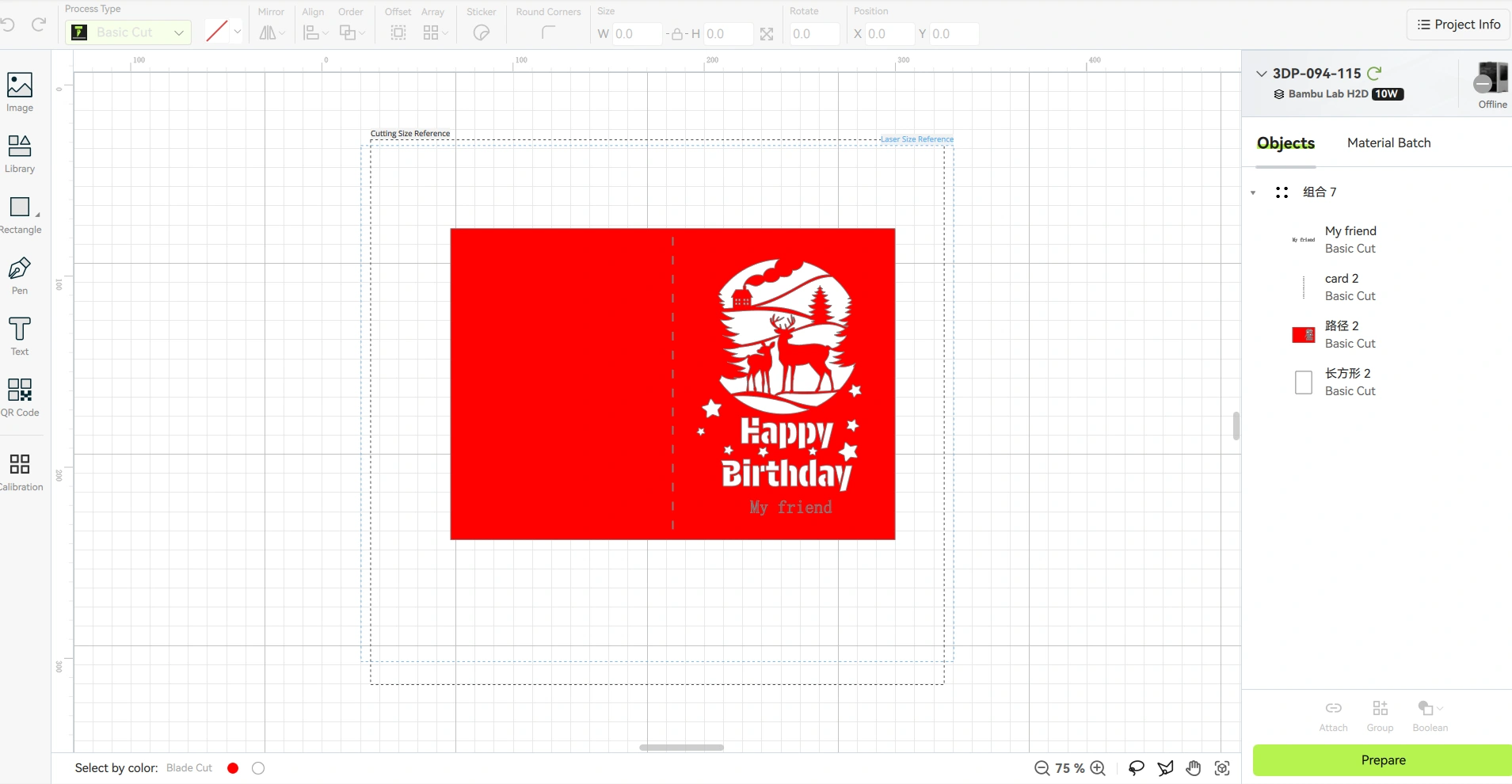Zoom in on the canvas
The height and width of the screenshot is (784, 1512).
click(1098, 768)
